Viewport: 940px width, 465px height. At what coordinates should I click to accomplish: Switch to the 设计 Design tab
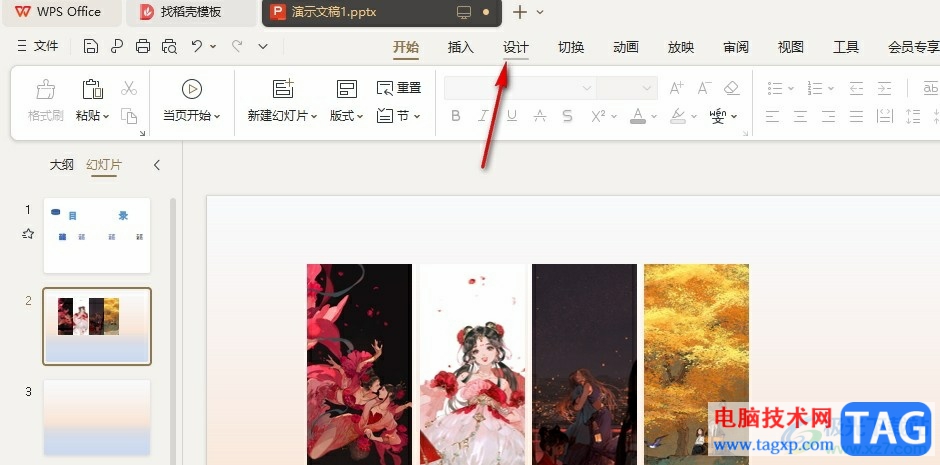[516, 47]
